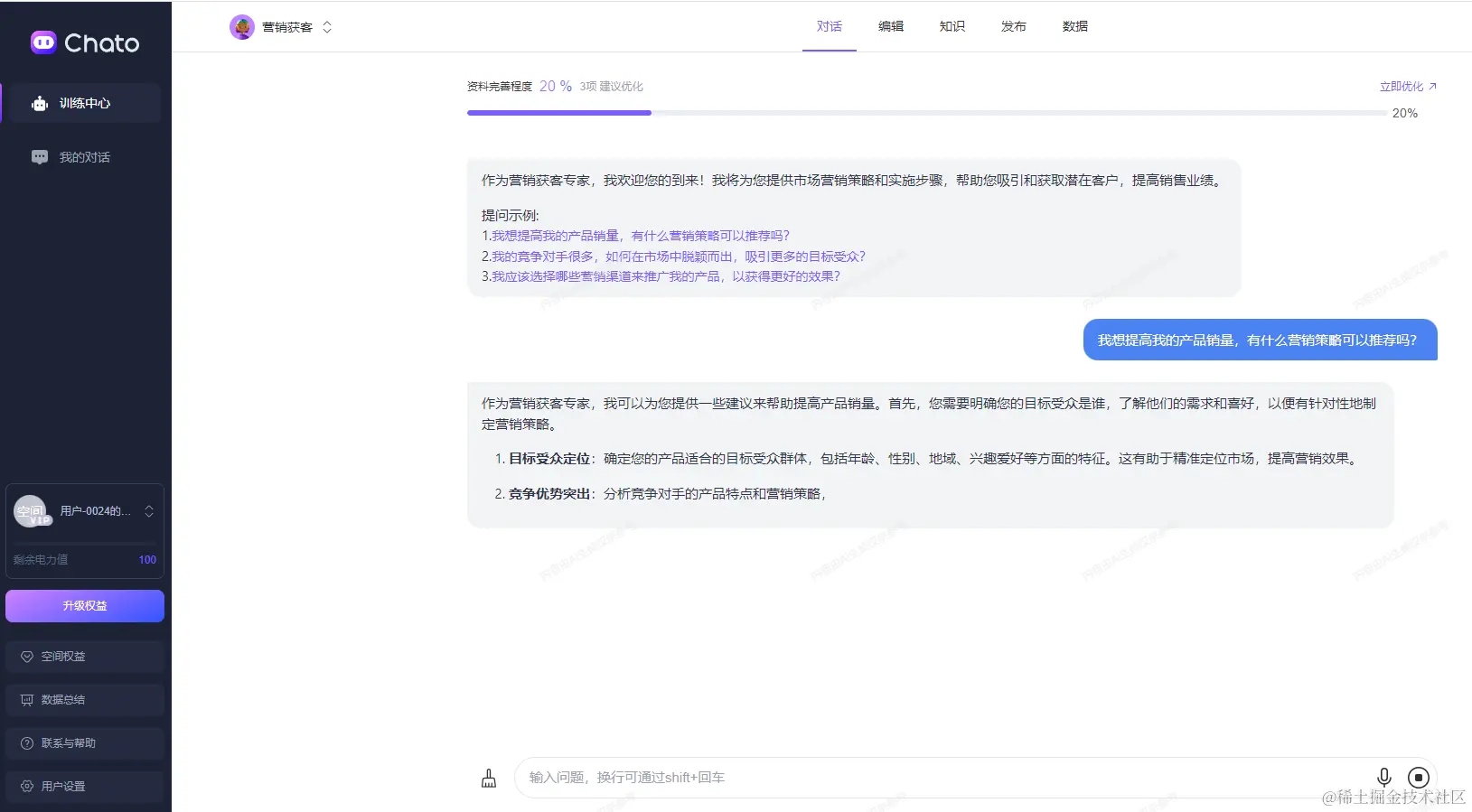Screen dimensions: 1472x812
Task: Open 数据总结 in the sidebar
Action: coord(85,700)
